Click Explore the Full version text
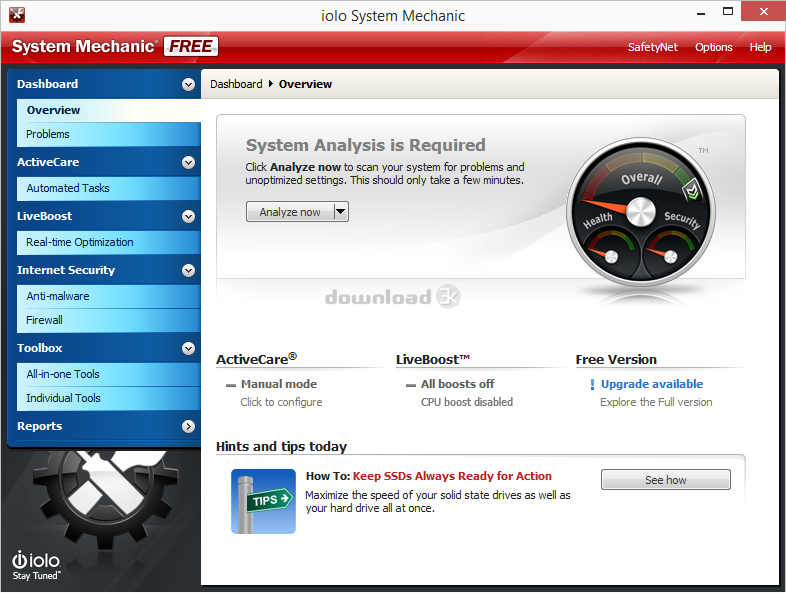Image resolution: width=786 pixels, height=593 pixels. (x=656, y=402)
